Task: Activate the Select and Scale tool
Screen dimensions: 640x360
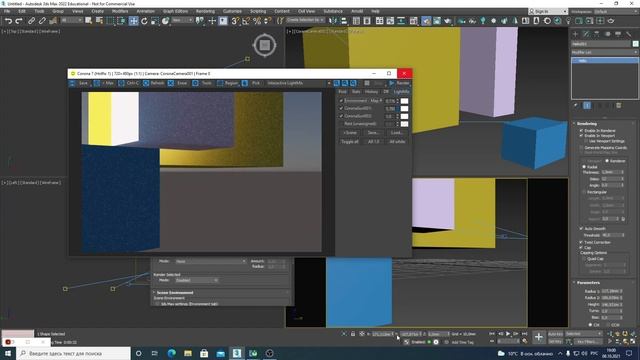Action: tap(155, 21)
